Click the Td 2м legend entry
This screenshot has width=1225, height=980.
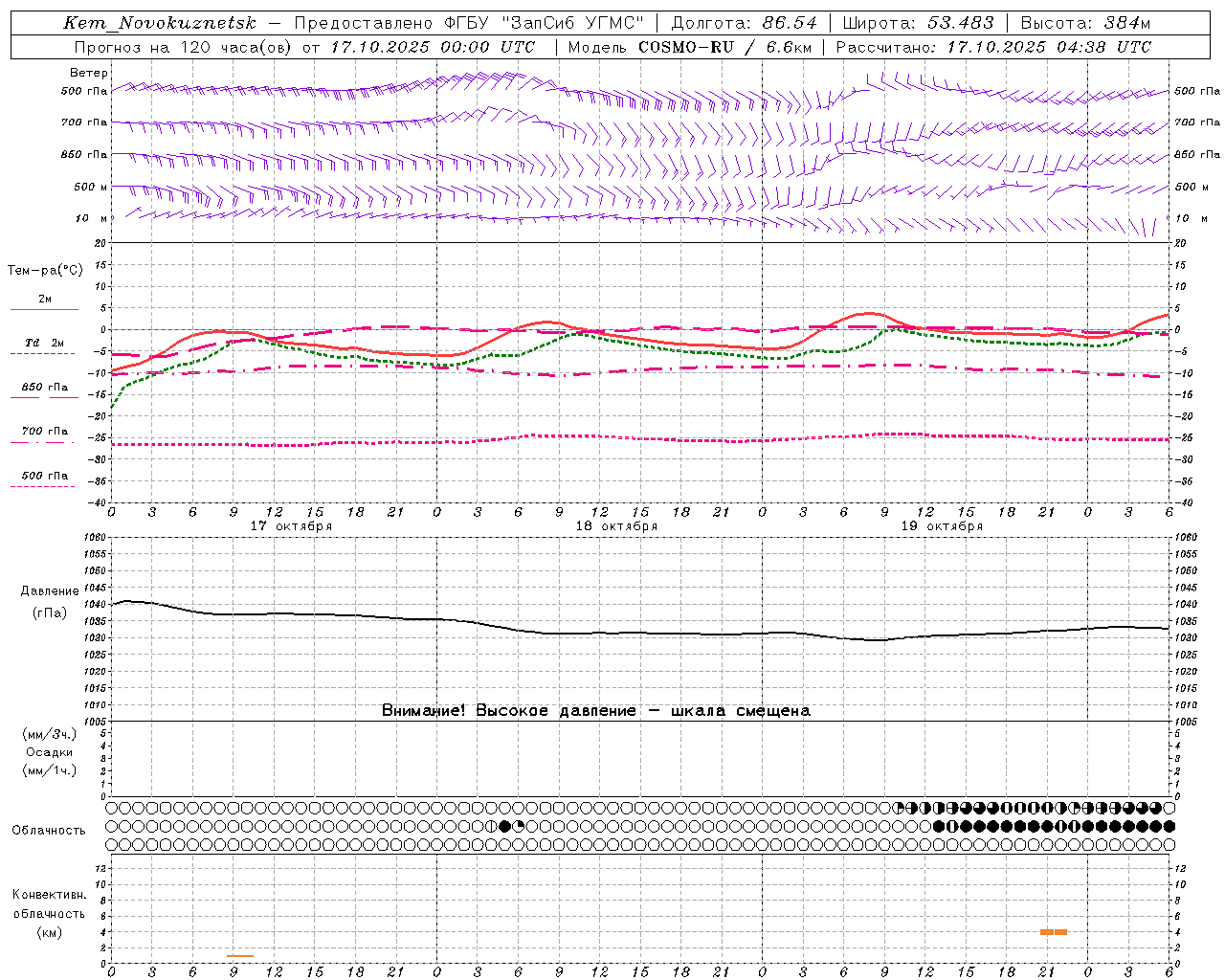pyautogui.click(x=44, y=343)
